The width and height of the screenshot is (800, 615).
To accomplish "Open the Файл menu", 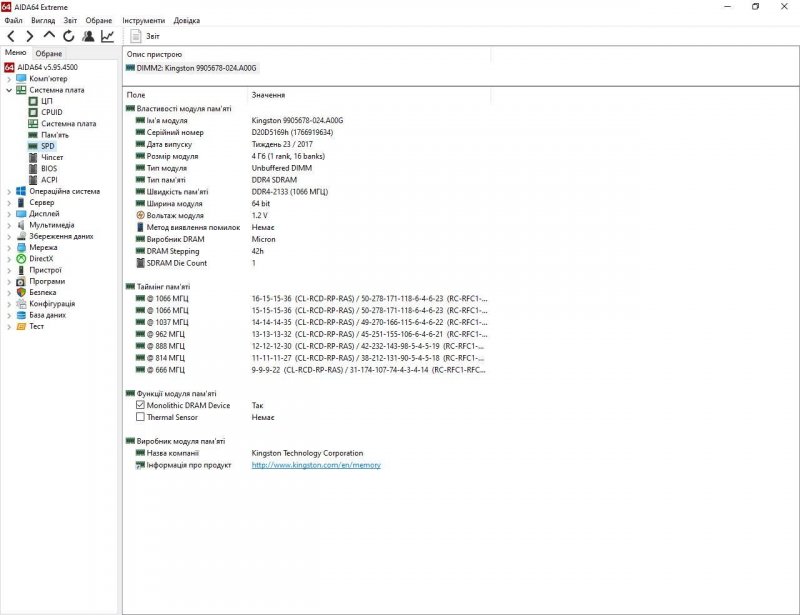I will (x=13, y=20).
